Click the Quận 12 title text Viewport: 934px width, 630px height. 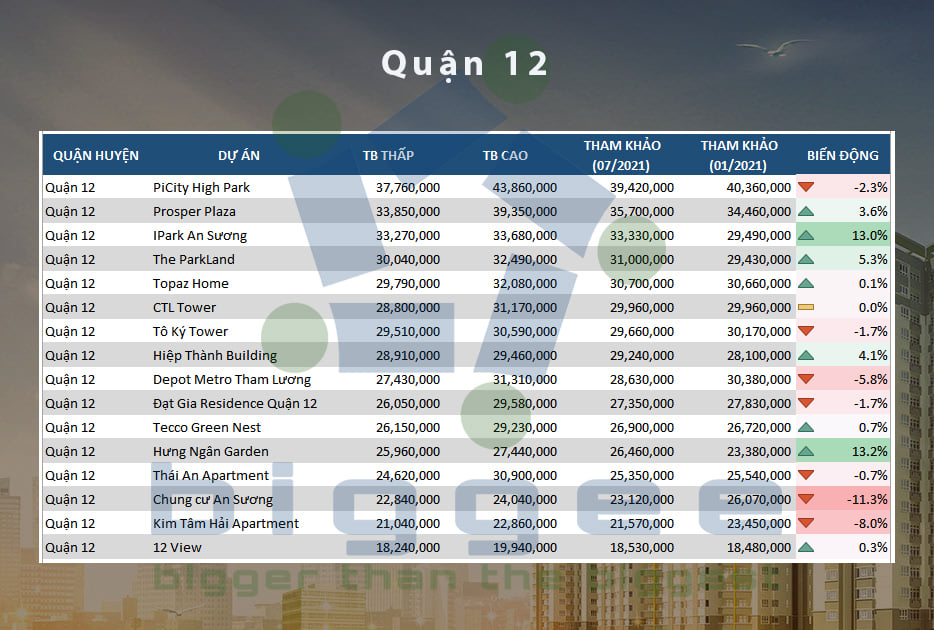point(466,63)
